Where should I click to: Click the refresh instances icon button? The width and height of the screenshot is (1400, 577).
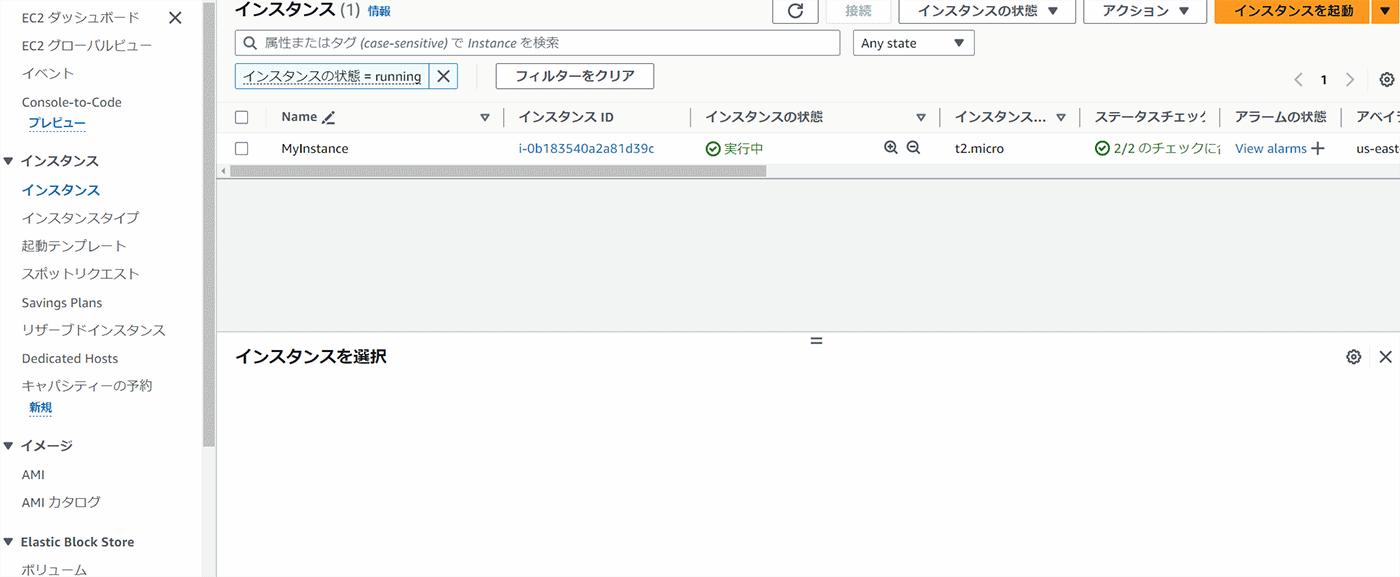[795, 11]
